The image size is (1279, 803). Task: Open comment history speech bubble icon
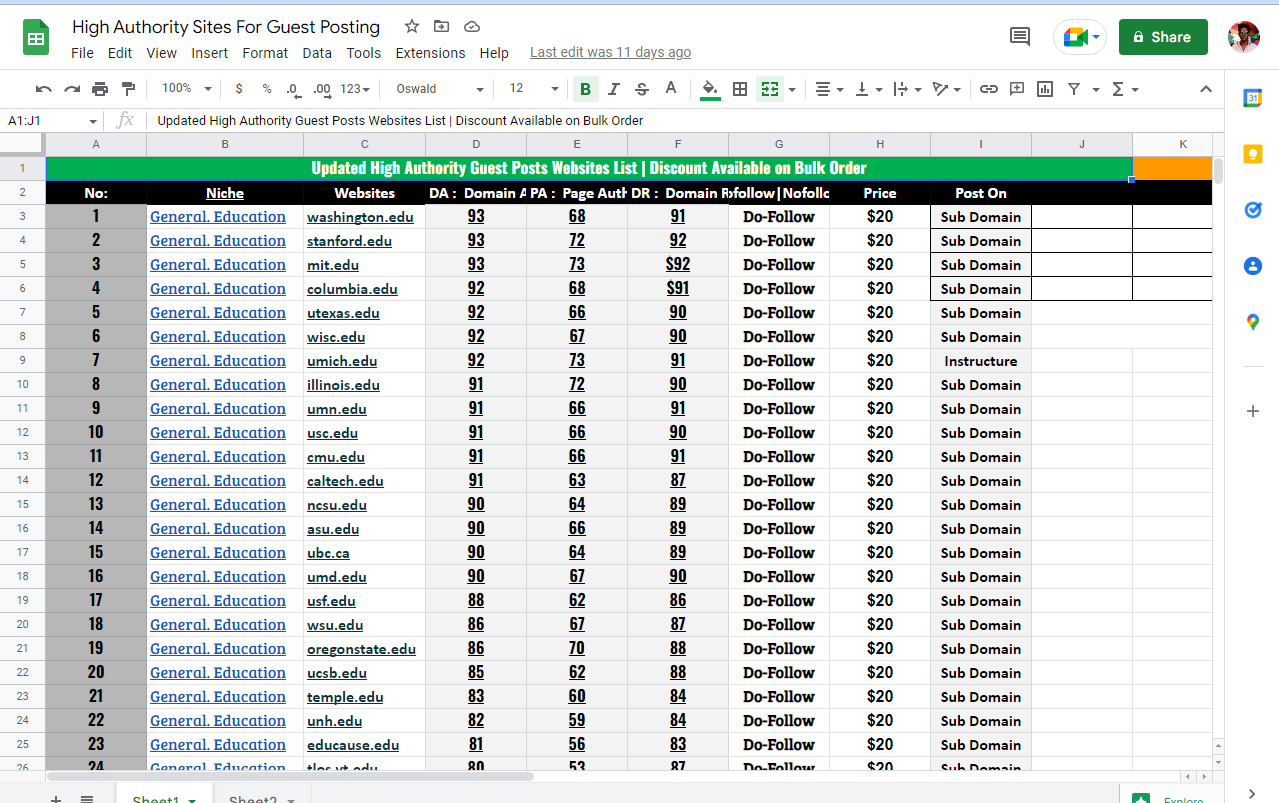pyautogui.click(x=1019, y=37)
